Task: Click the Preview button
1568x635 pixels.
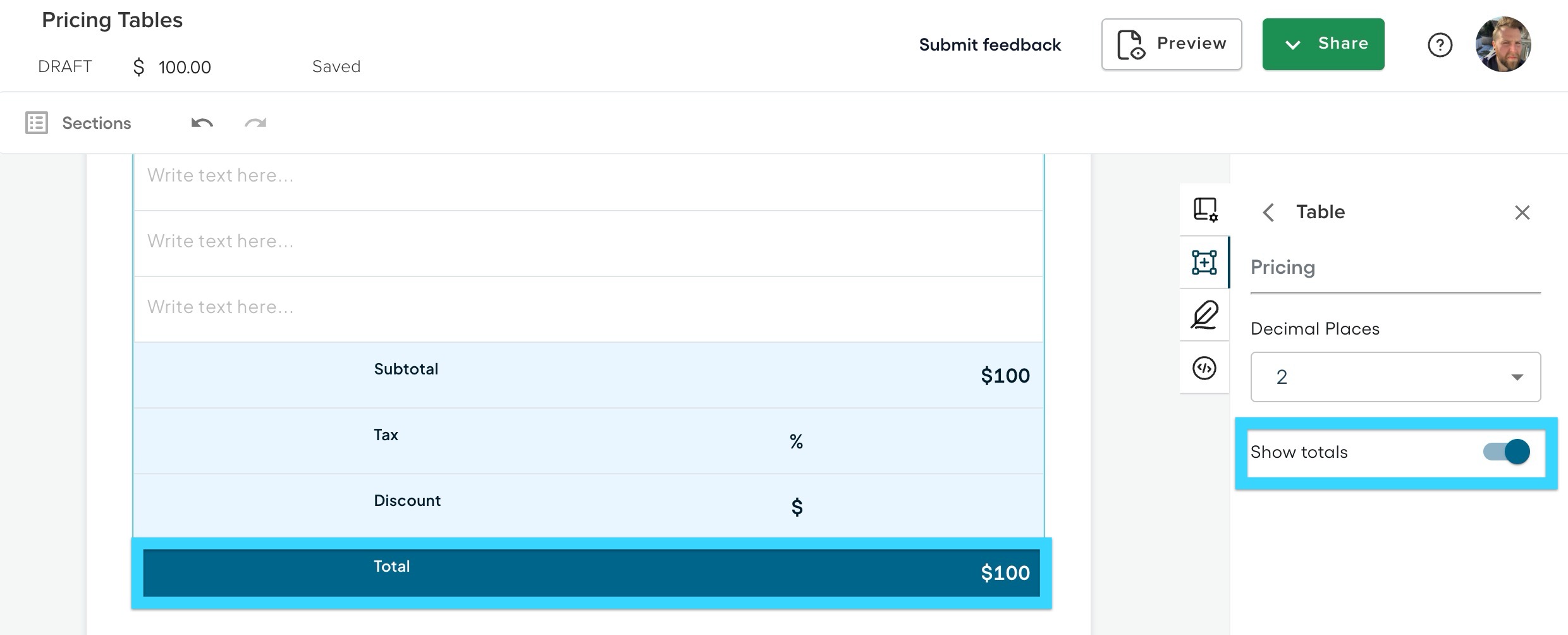Action: pos(1172,44)
